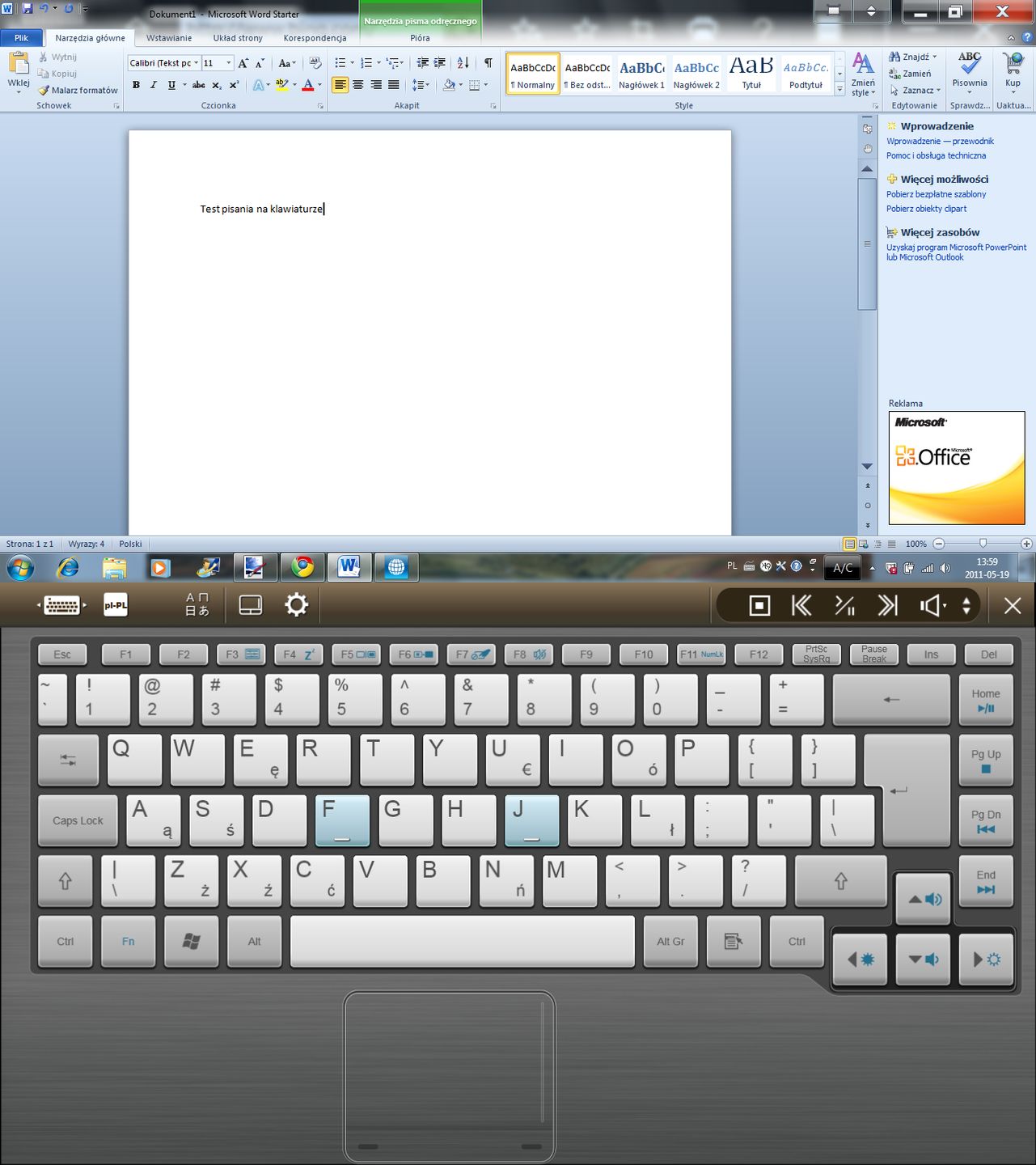This screenshot has width=1036, height=1165.
Task: Click the previous track control icon
Action: 801,606
